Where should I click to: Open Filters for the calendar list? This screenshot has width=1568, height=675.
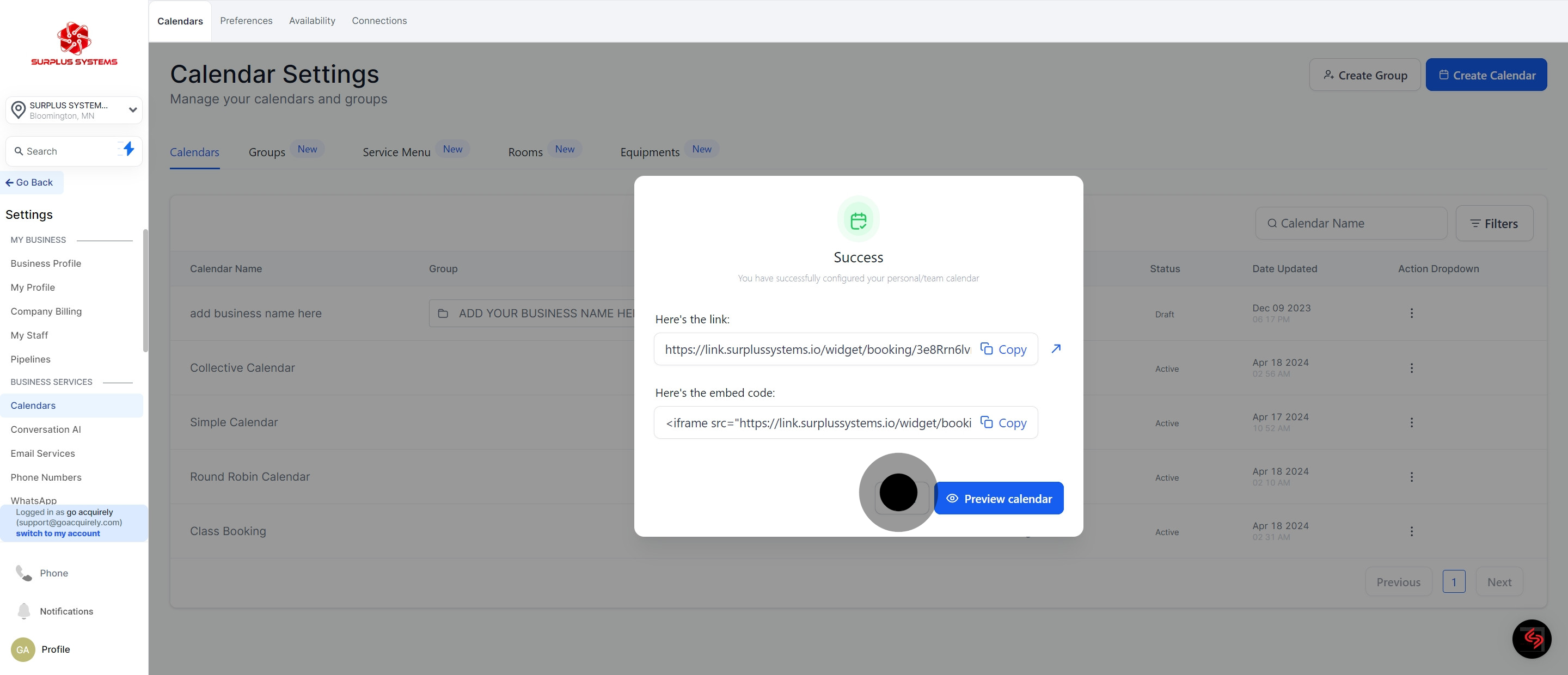click(x=1494, y=223)
